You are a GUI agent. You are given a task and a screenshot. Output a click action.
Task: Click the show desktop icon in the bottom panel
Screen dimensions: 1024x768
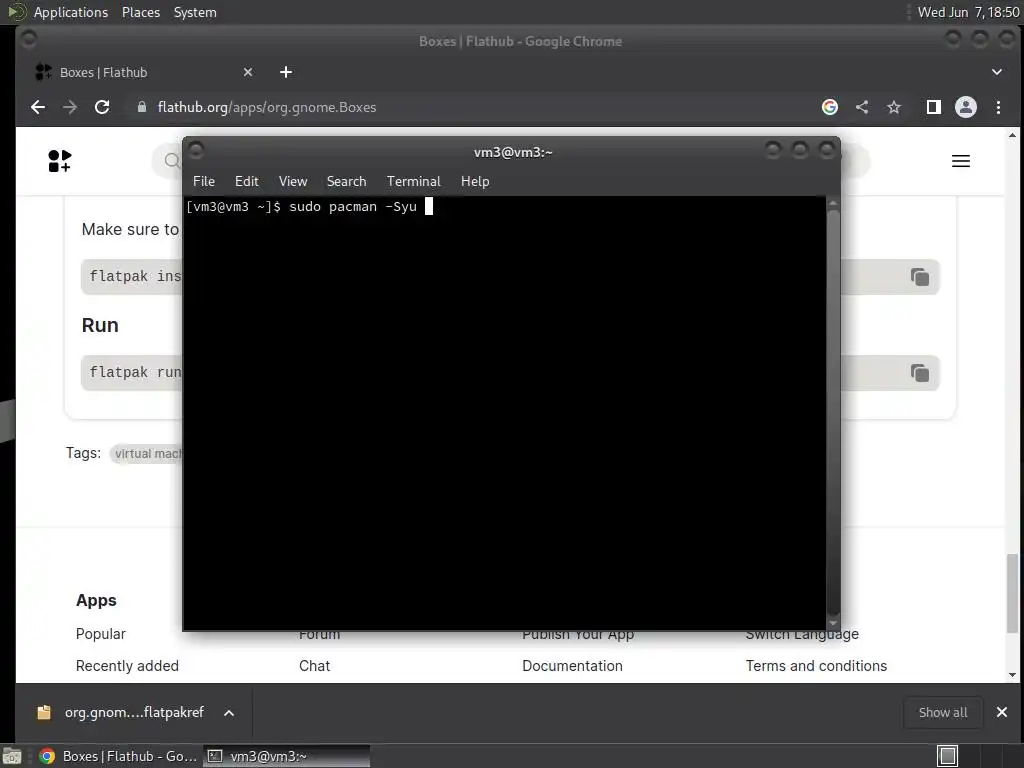tap(12, 756)
